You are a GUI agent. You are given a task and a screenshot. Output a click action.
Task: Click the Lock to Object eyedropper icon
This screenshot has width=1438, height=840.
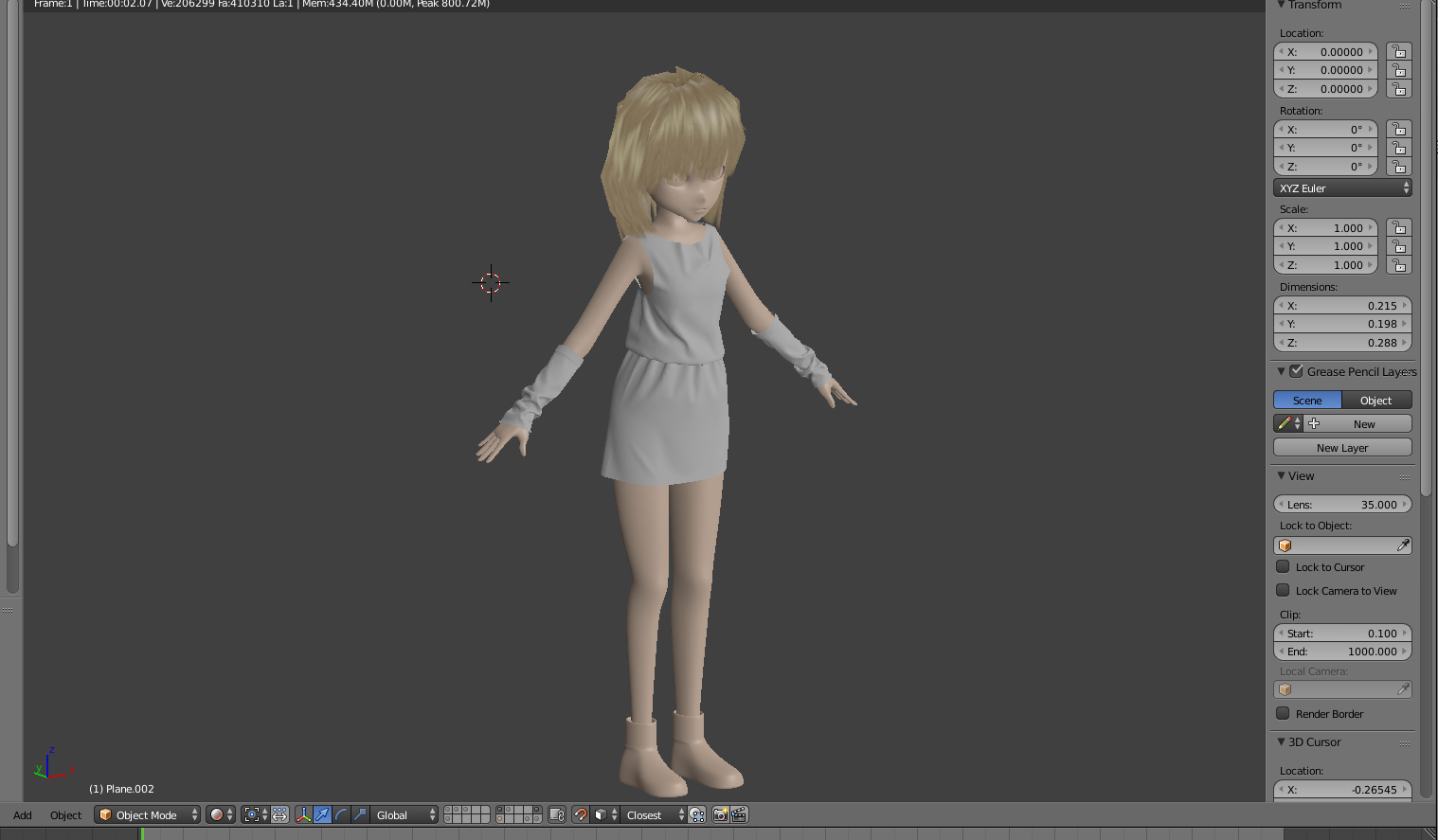1403,545
